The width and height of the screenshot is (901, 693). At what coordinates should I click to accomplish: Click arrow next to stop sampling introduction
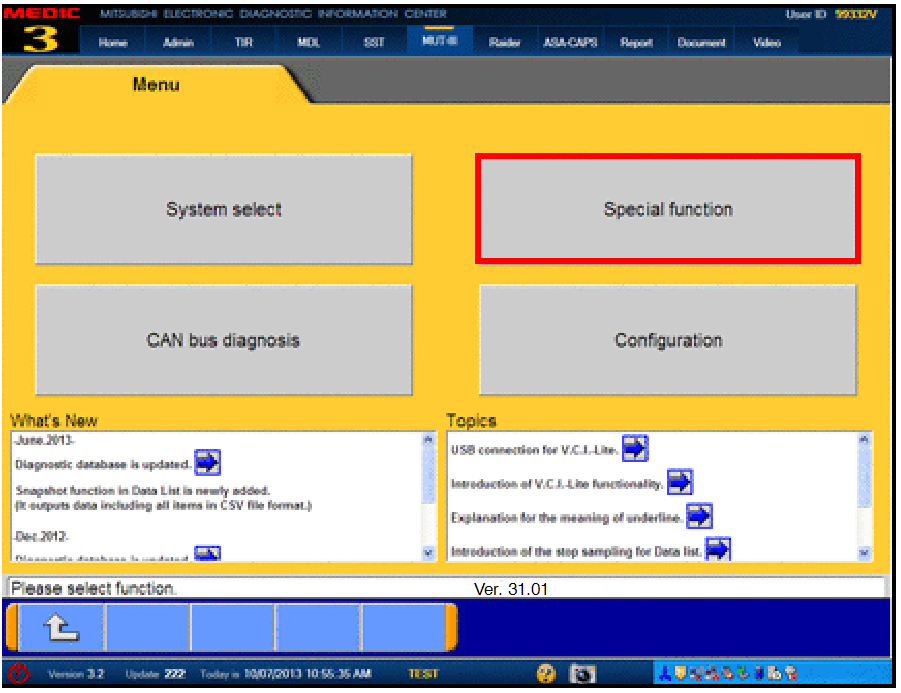click(x=718, y=550)
